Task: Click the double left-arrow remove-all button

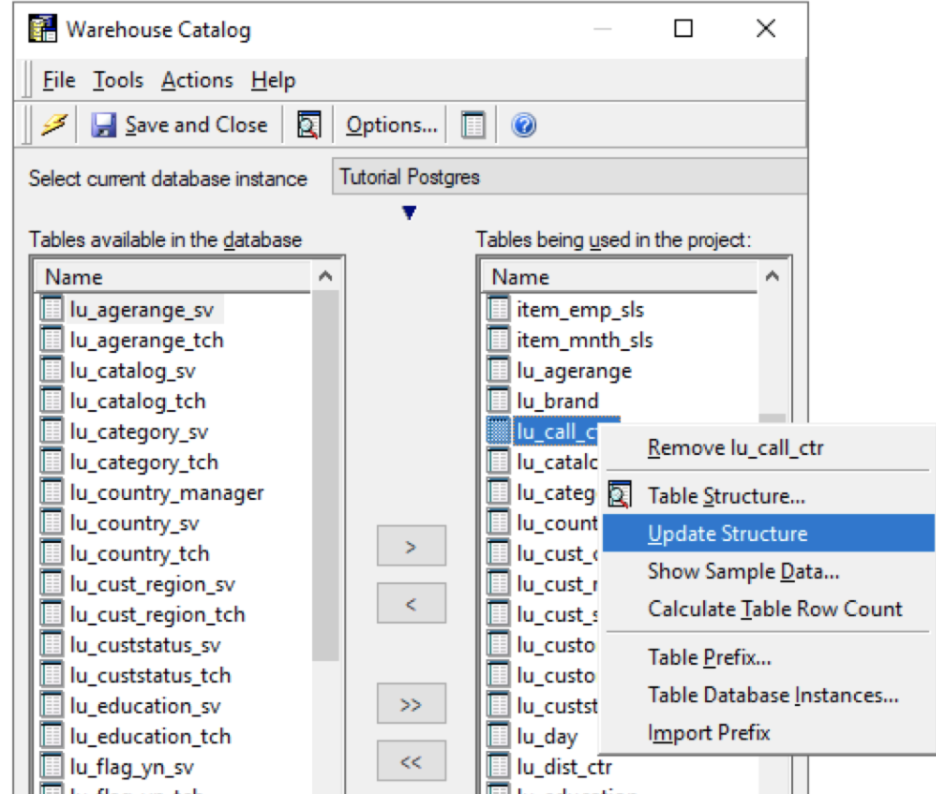Action: (410, 761)
